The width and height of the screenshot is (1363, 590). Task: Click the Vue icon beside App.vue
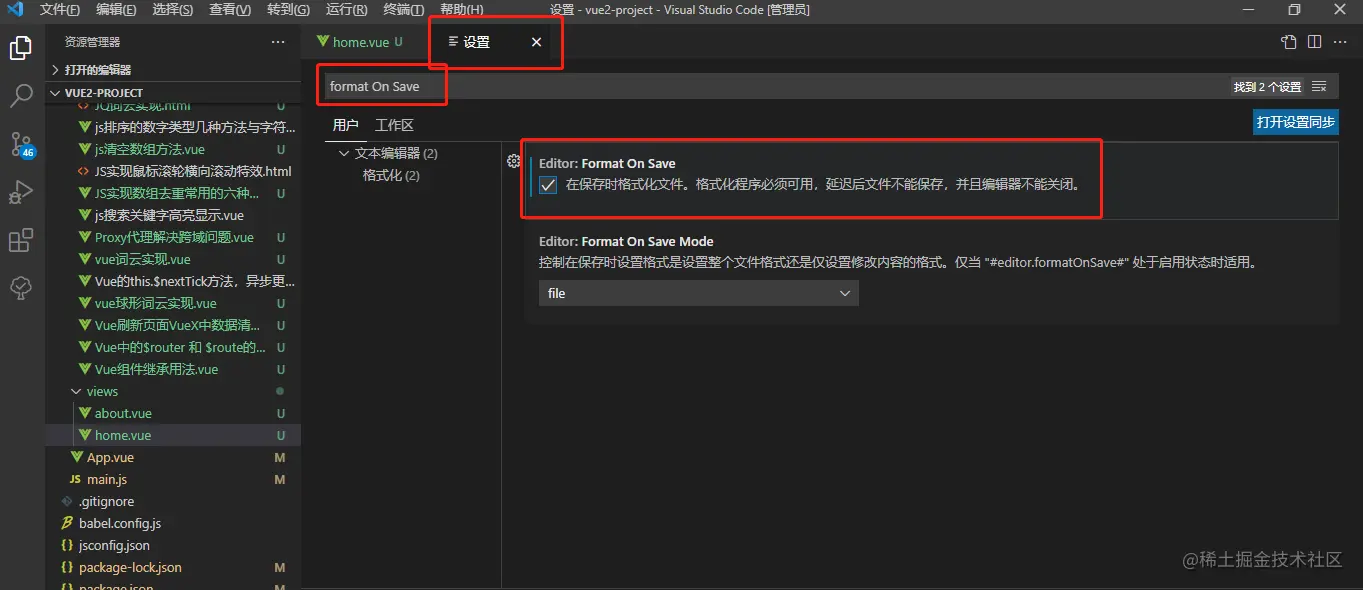[77, 457]
